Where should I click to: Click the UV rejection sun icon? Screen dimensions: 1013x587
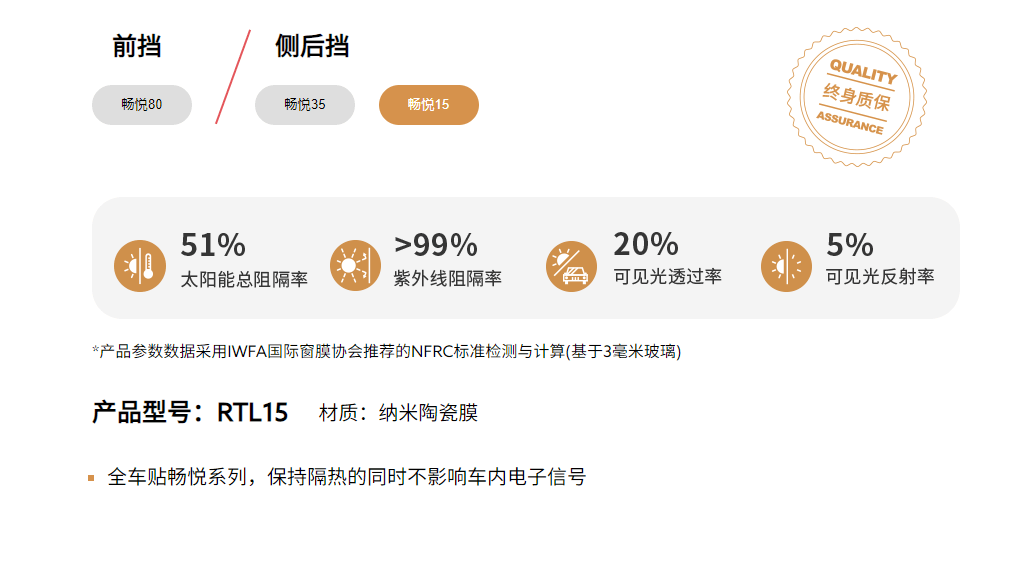[355, 266]
